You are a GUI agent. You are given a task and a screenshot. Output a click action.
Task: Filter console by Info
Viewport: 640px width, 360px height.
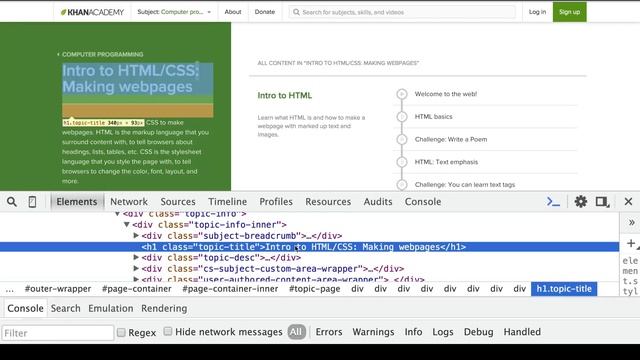tap(413, 332)
